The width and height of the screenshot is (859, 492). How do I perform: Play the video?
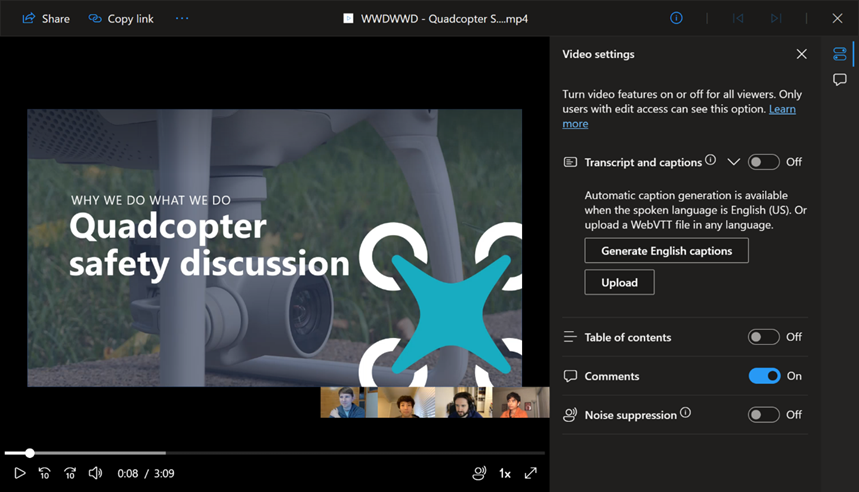[20, 473]
